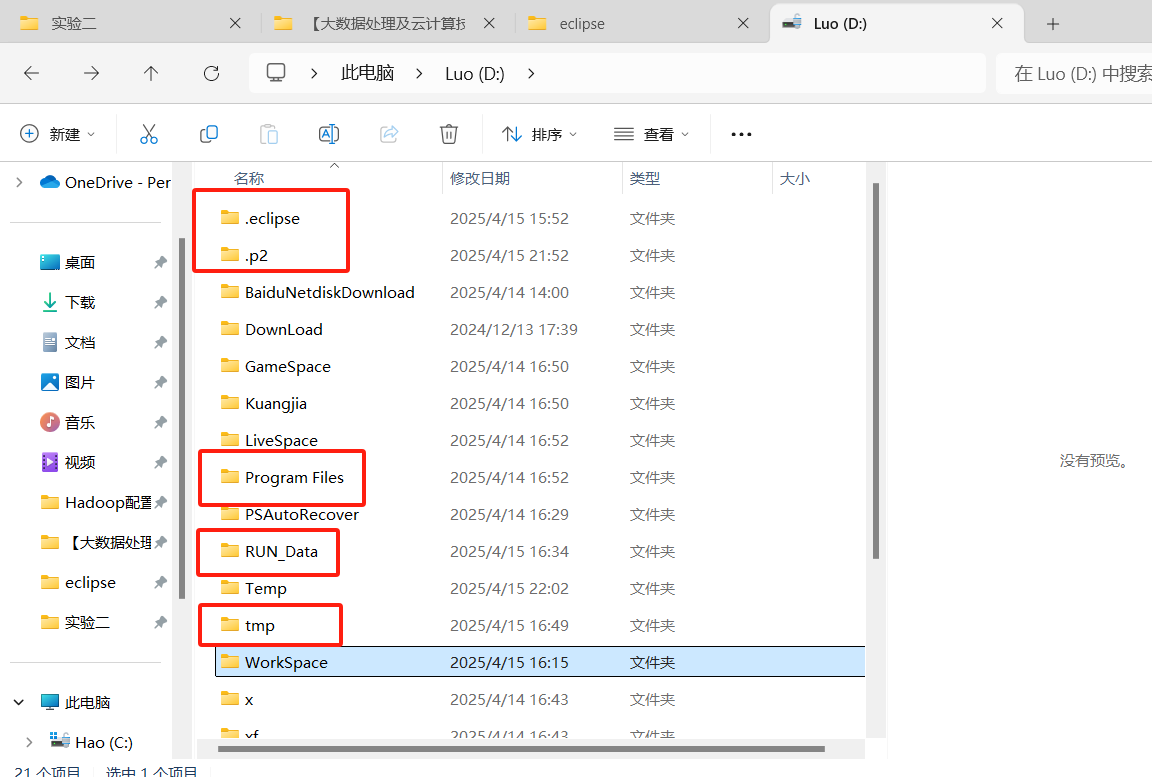Add a new tab with plus button
The width and height of the screenshot is (1152, 777).
point(1053,24)
